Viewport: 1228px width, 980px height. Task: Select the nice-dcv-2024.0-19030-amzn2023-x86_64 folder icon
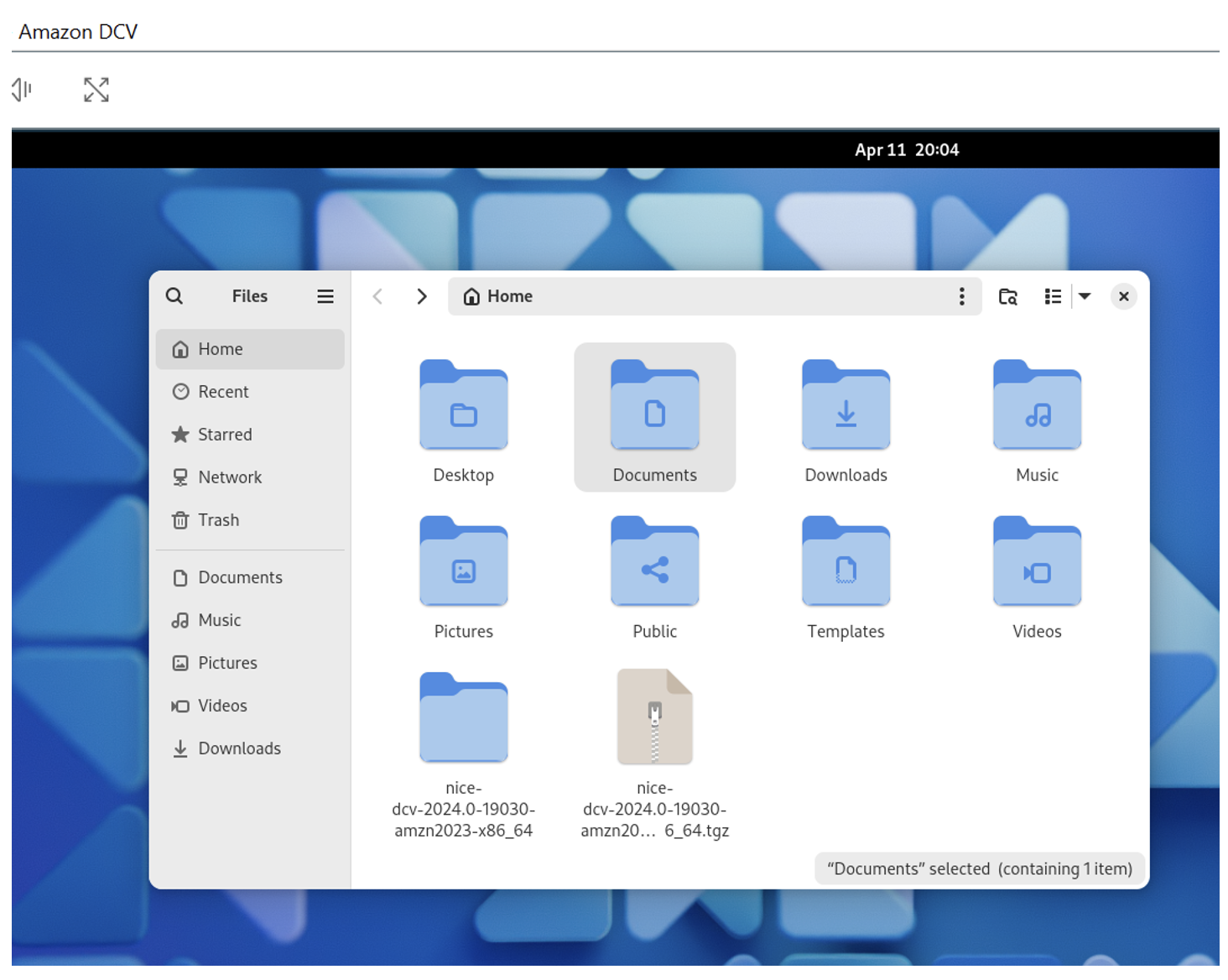point(464,717)
